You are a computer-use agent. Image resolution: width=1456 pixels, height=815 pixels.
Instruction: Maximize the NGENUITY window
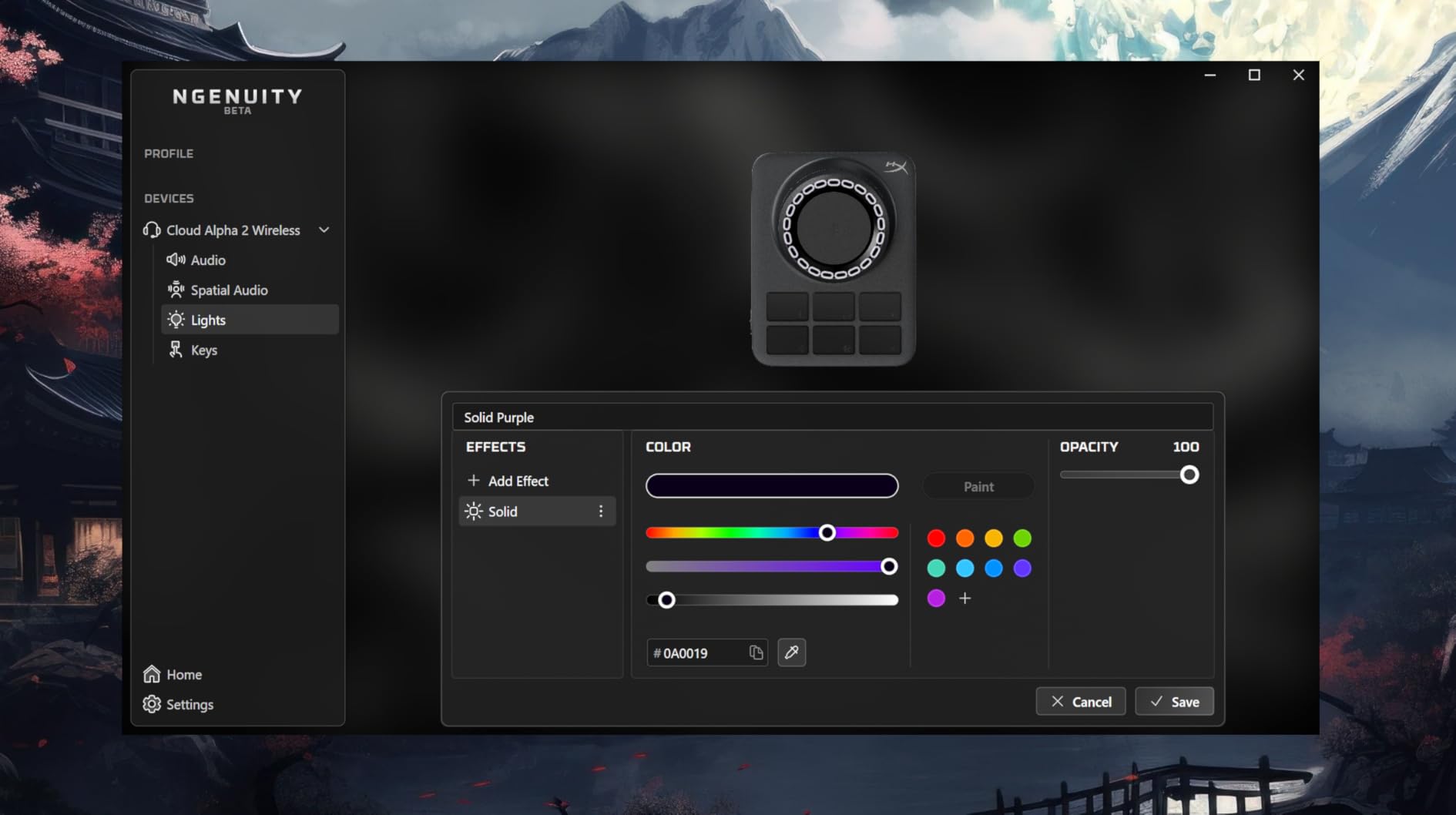(x=1254, y=75)
